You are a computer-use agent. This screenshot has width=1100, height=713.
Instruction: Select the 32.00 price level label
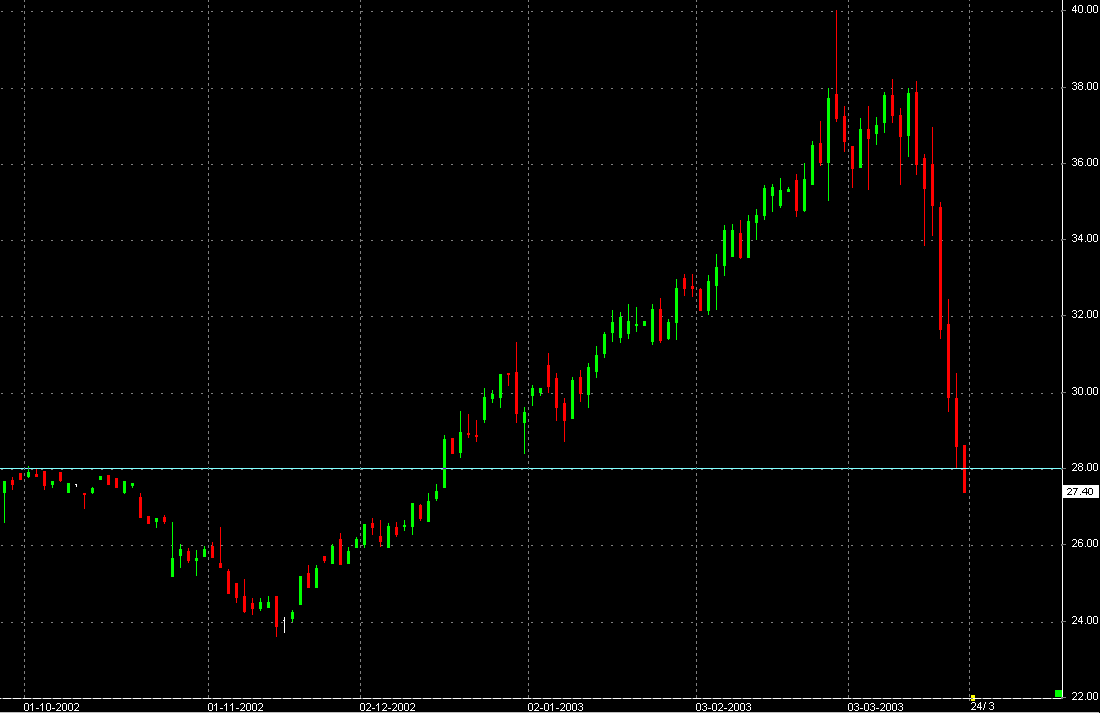coord(1084,315)
